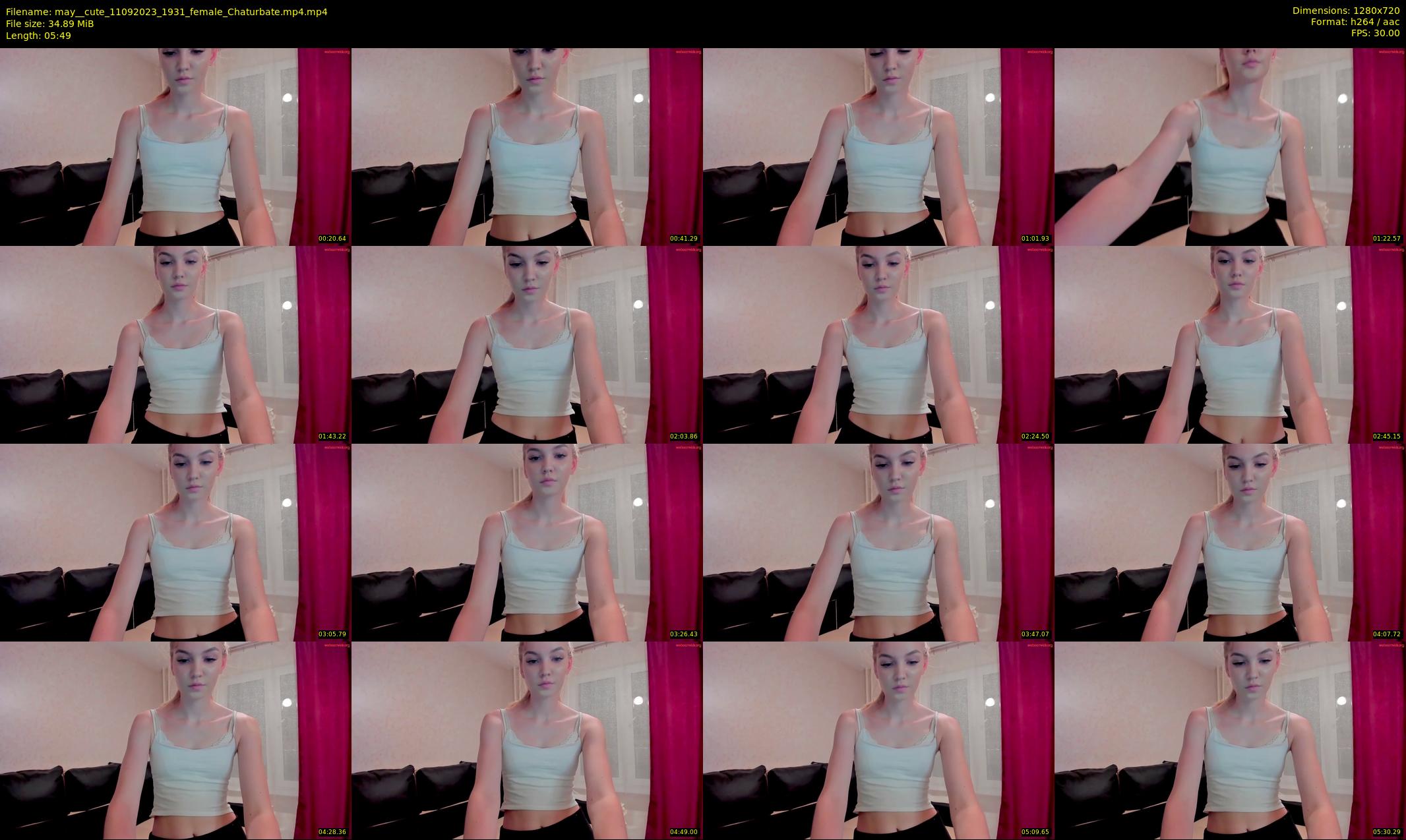Open the thumbnail marked 05:09.65
Viewport: 1406px width, 840px height.
pyautogui.click(x=878, y=740)
